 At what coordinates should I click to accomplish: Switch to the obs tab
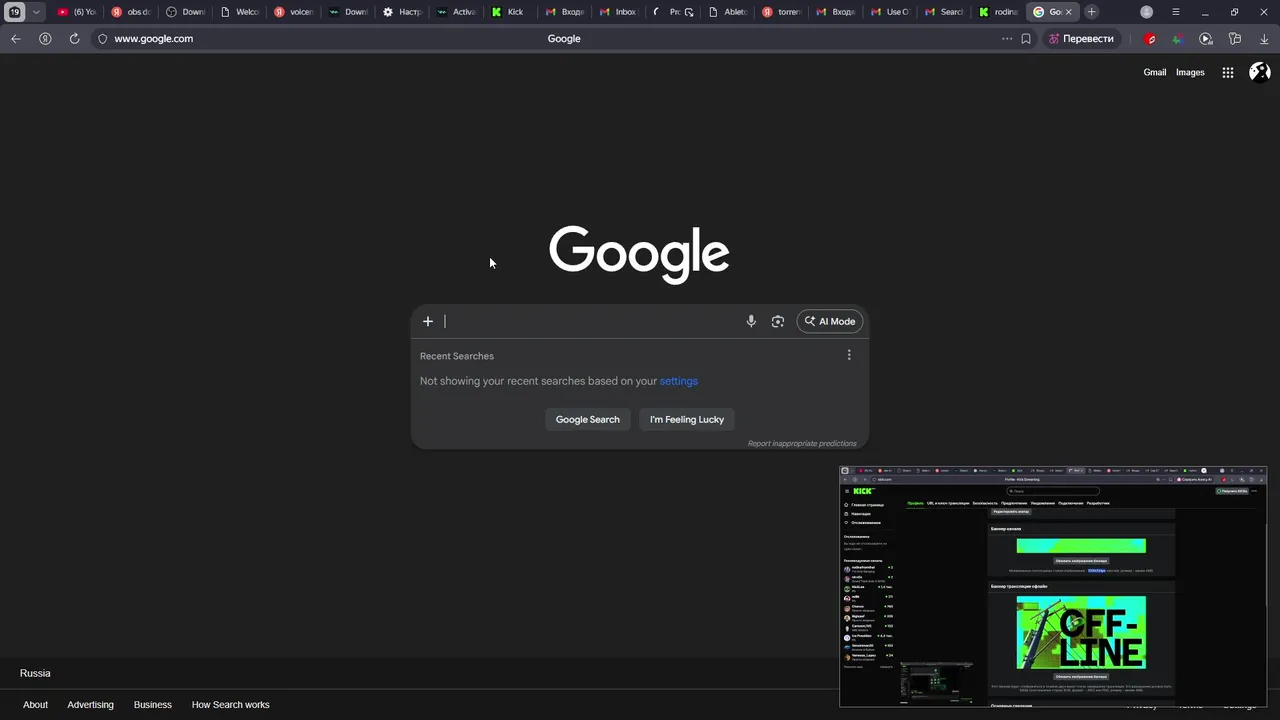tap(130, 12)
